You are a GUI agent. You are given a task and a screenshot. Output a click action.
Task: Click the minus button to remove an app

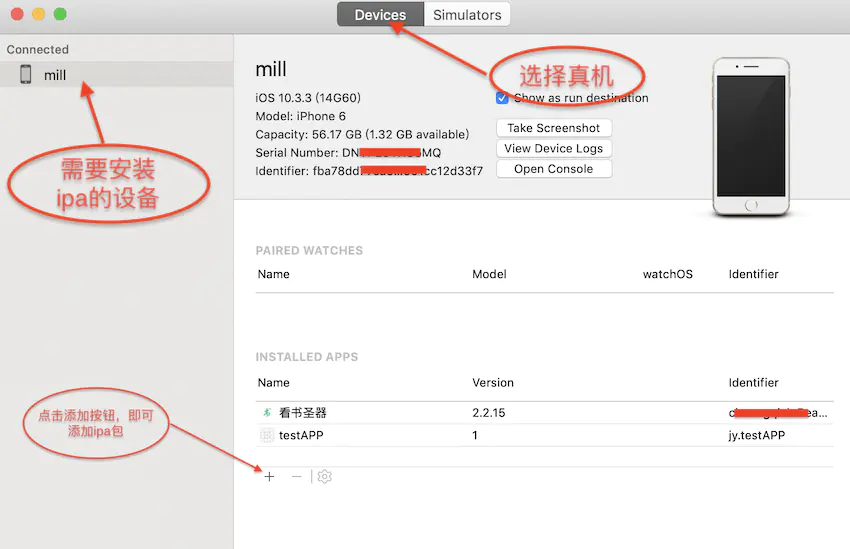pos(296,477)
